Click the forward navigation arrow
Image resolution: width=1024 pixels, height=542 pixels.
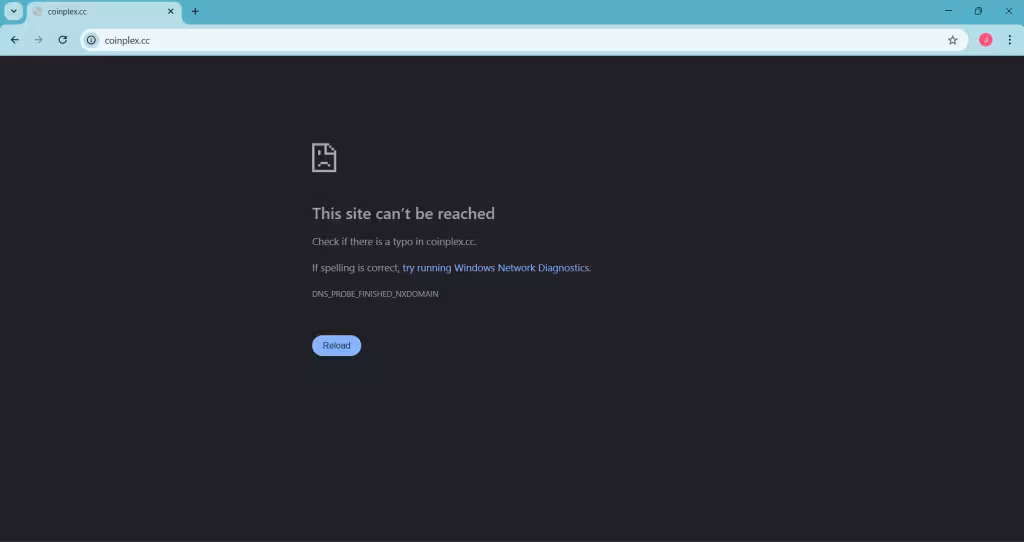[x=38, y=40]
